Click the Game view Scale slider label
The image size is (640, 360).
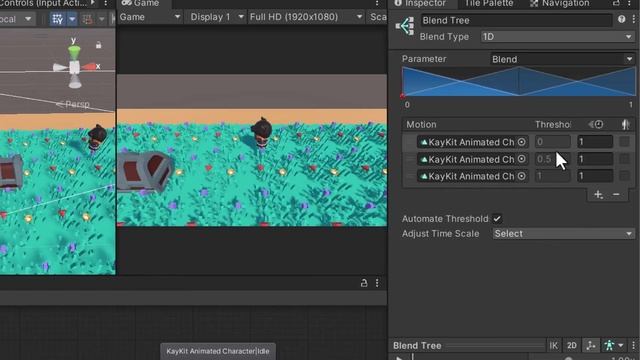pos(378,17)
